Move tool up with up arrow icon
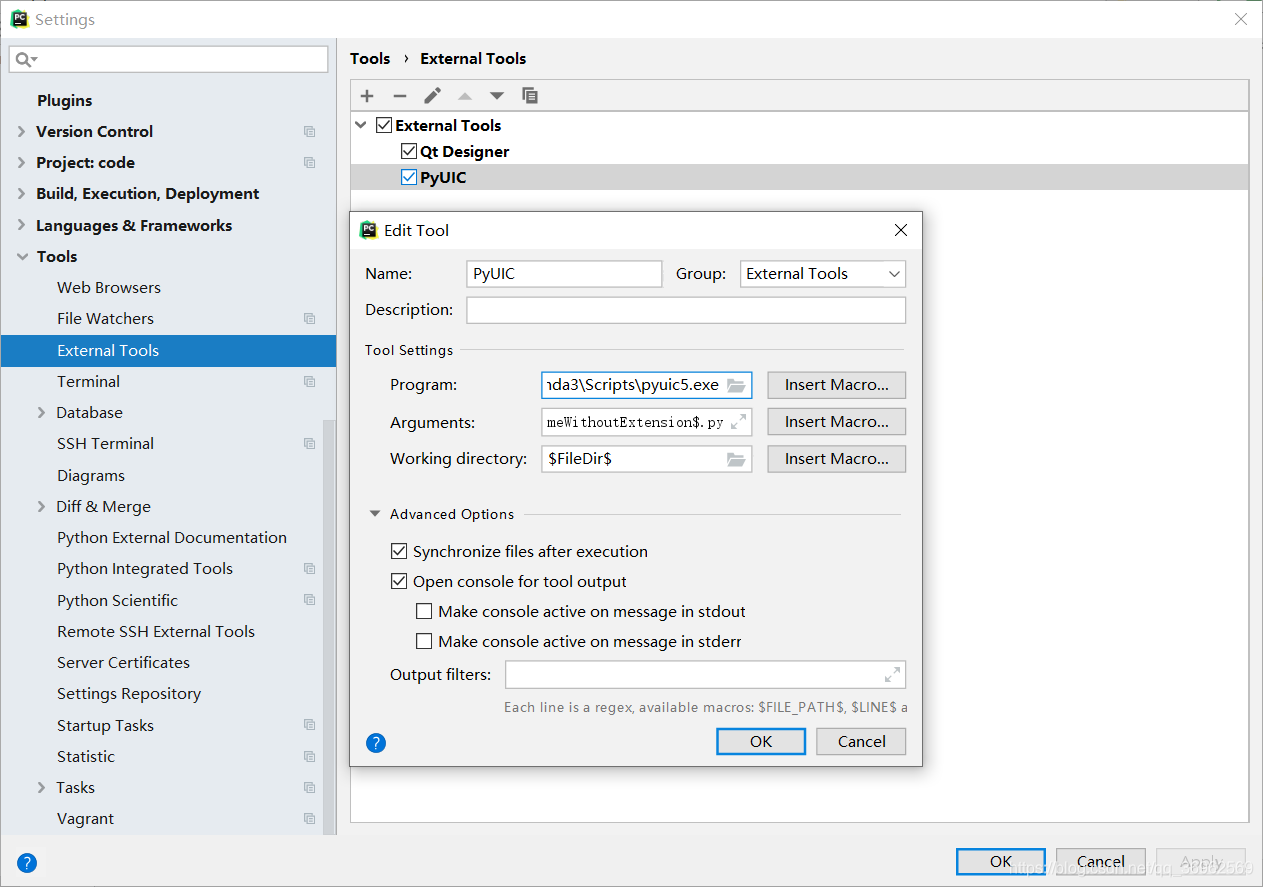1263x887 pixels. pos(465,96)
